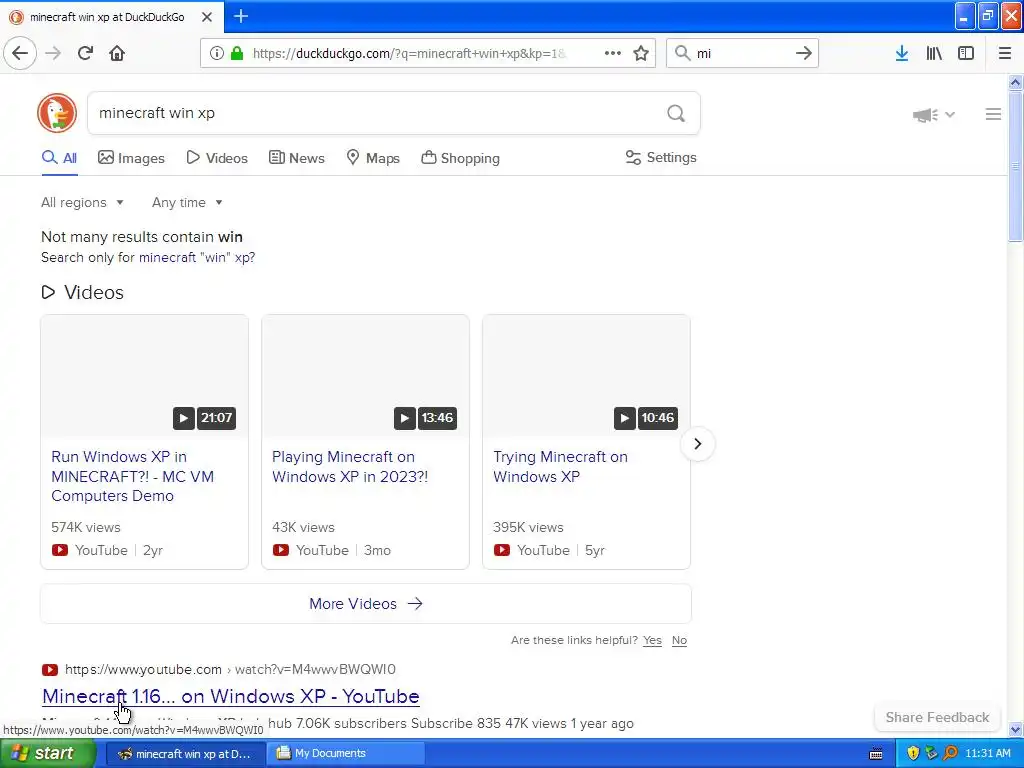Click the security shield tray icon
This screenshot has width=1024, height=768.
913,753
